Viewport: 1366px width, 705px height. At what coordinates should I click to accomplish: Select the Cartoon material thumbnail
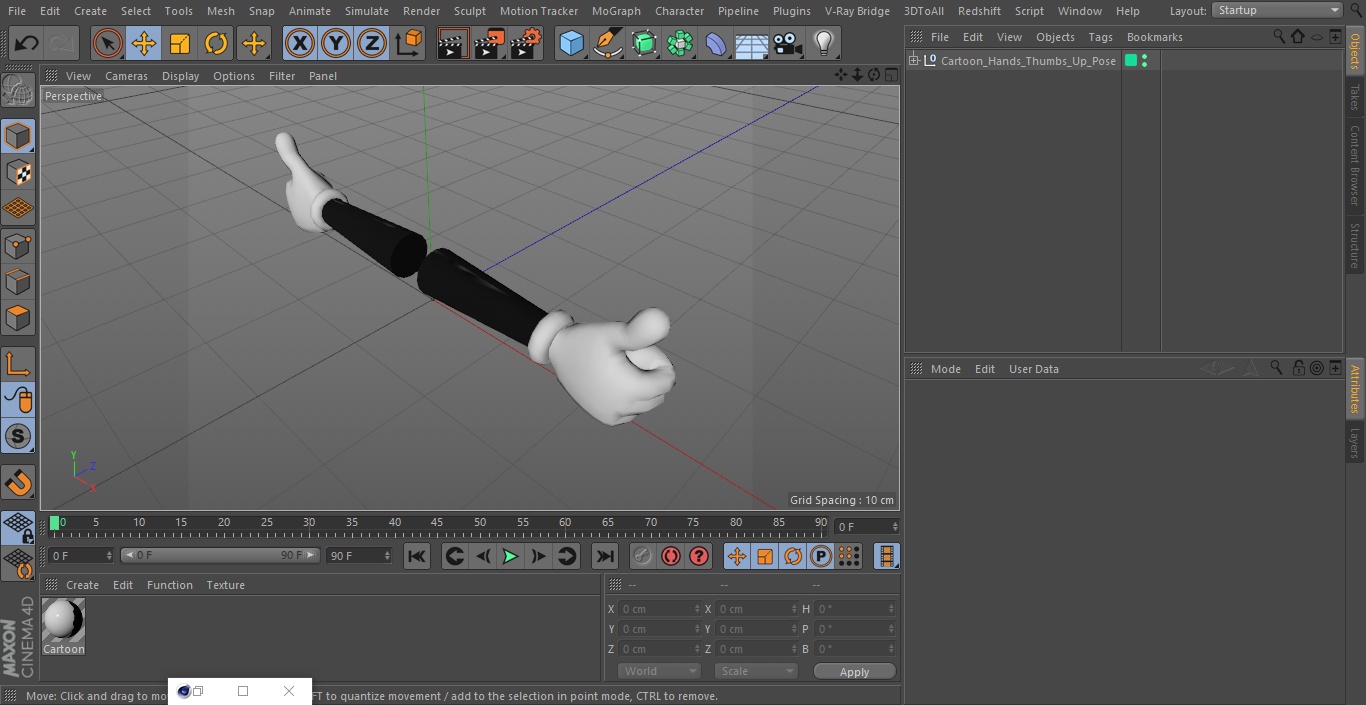click(64, 621)
